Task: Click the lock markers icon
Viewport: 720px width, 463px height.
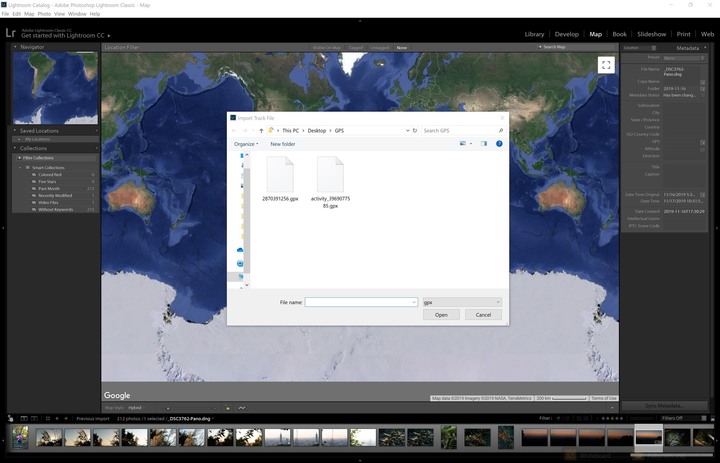Action: [x=227, y=408]
